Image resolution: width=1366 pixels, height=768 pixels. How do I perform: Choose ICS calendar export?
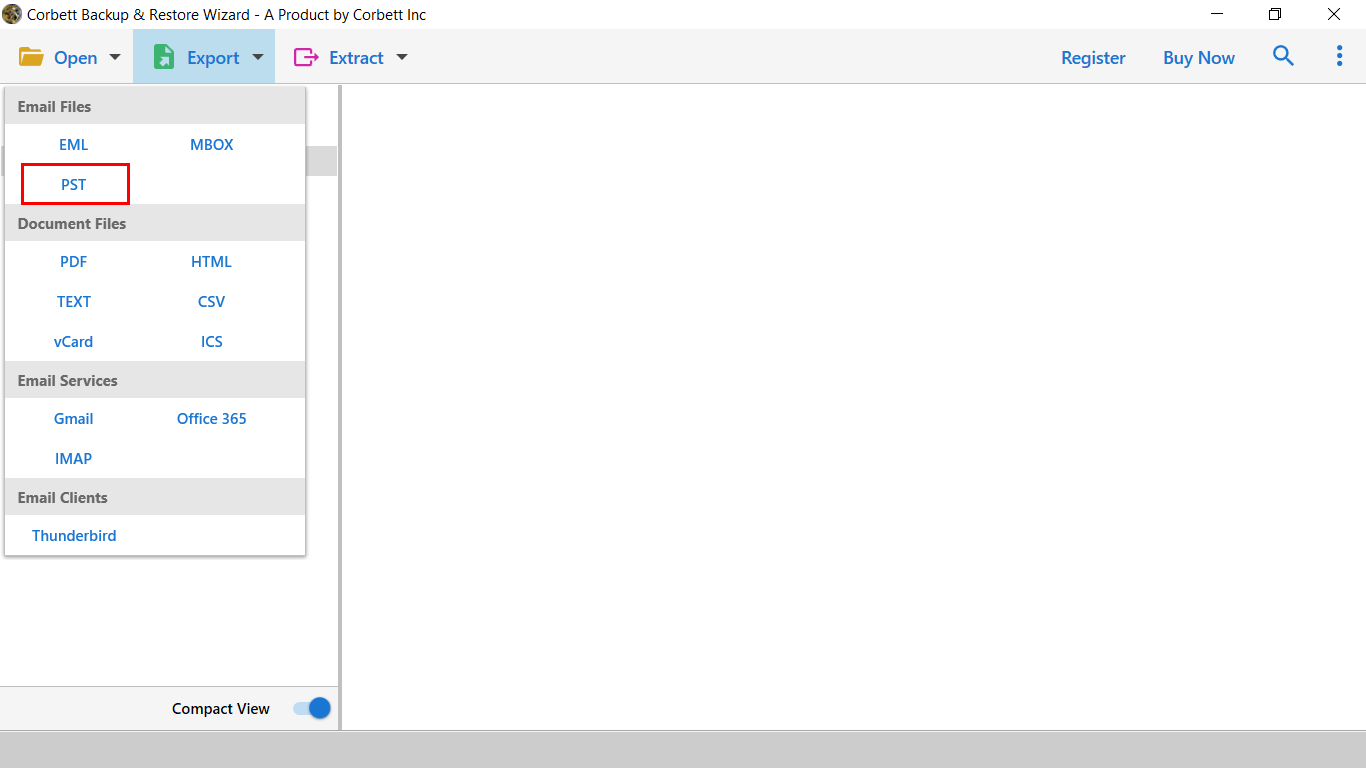pyautogui.click(x=211, y=342)
